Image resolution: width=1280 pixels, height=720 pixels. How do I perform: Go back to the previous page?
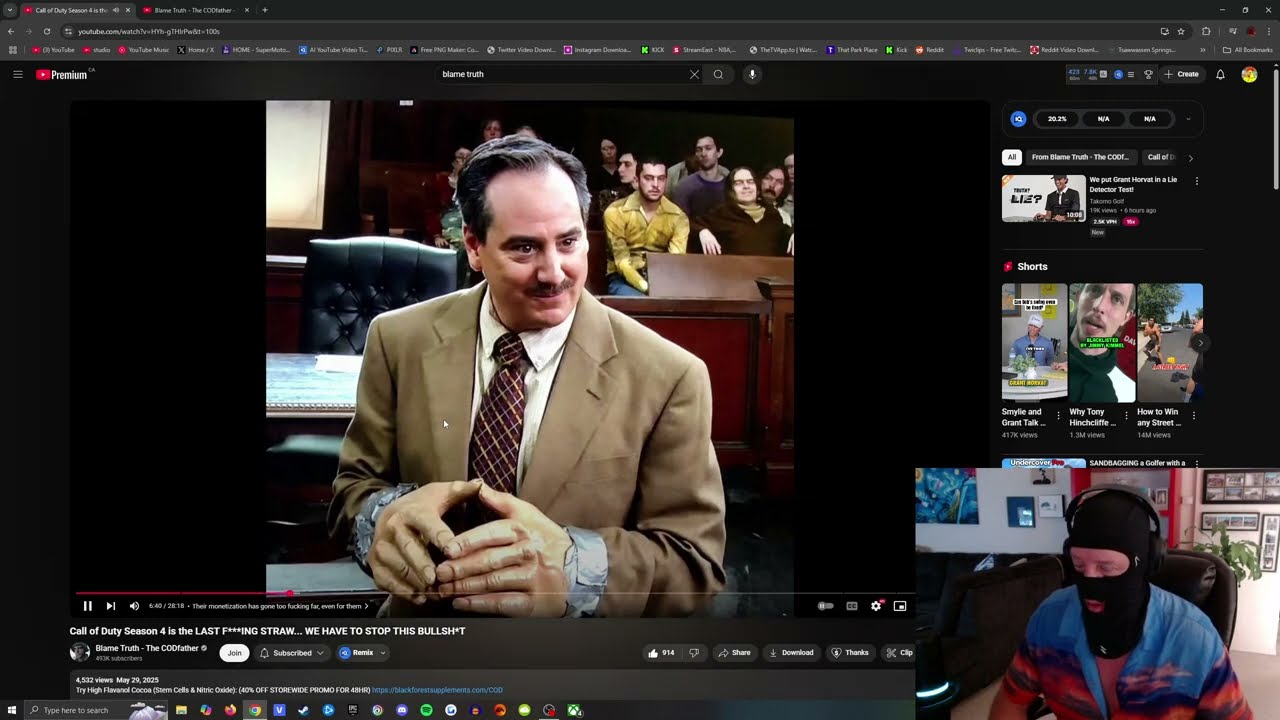click(11, 31)
